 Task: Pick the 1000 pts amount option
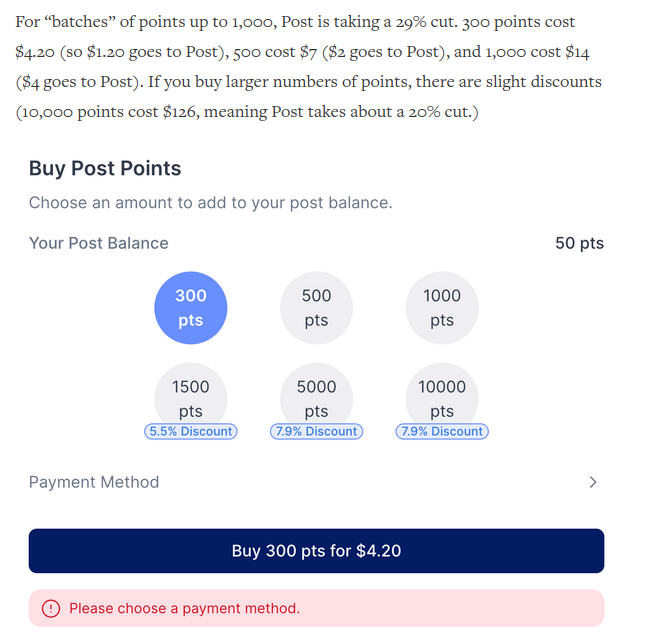tap(442, 308)
